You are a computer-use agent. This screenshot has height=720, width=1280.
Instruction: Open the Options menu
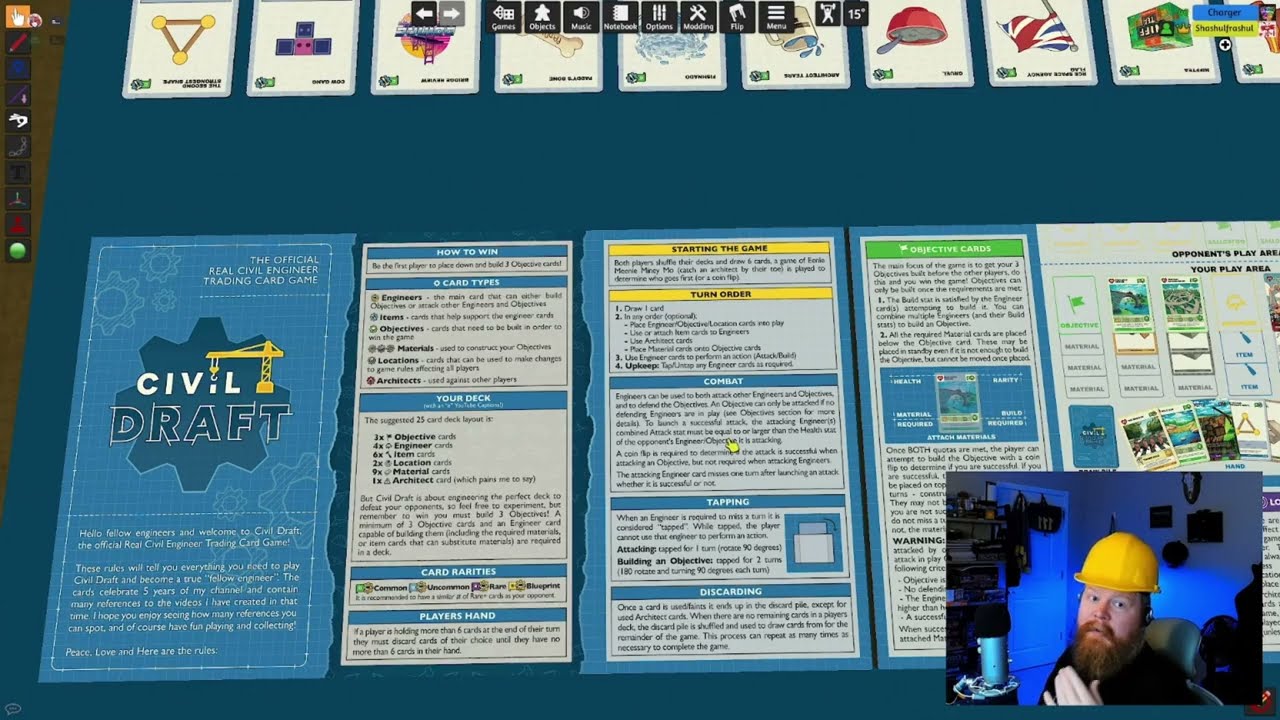tap(659, 16)
